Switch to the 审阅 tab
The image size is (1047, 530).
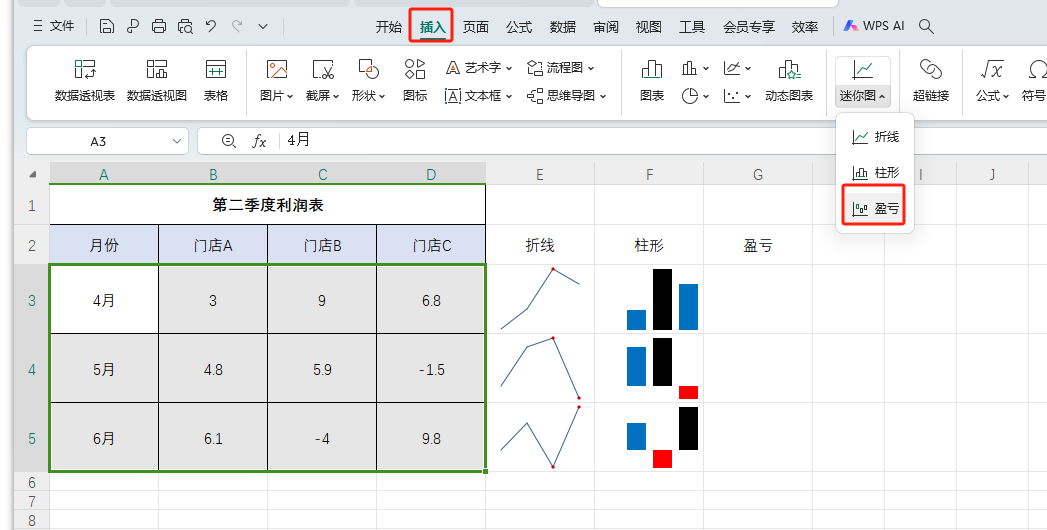tap(606, 27)
